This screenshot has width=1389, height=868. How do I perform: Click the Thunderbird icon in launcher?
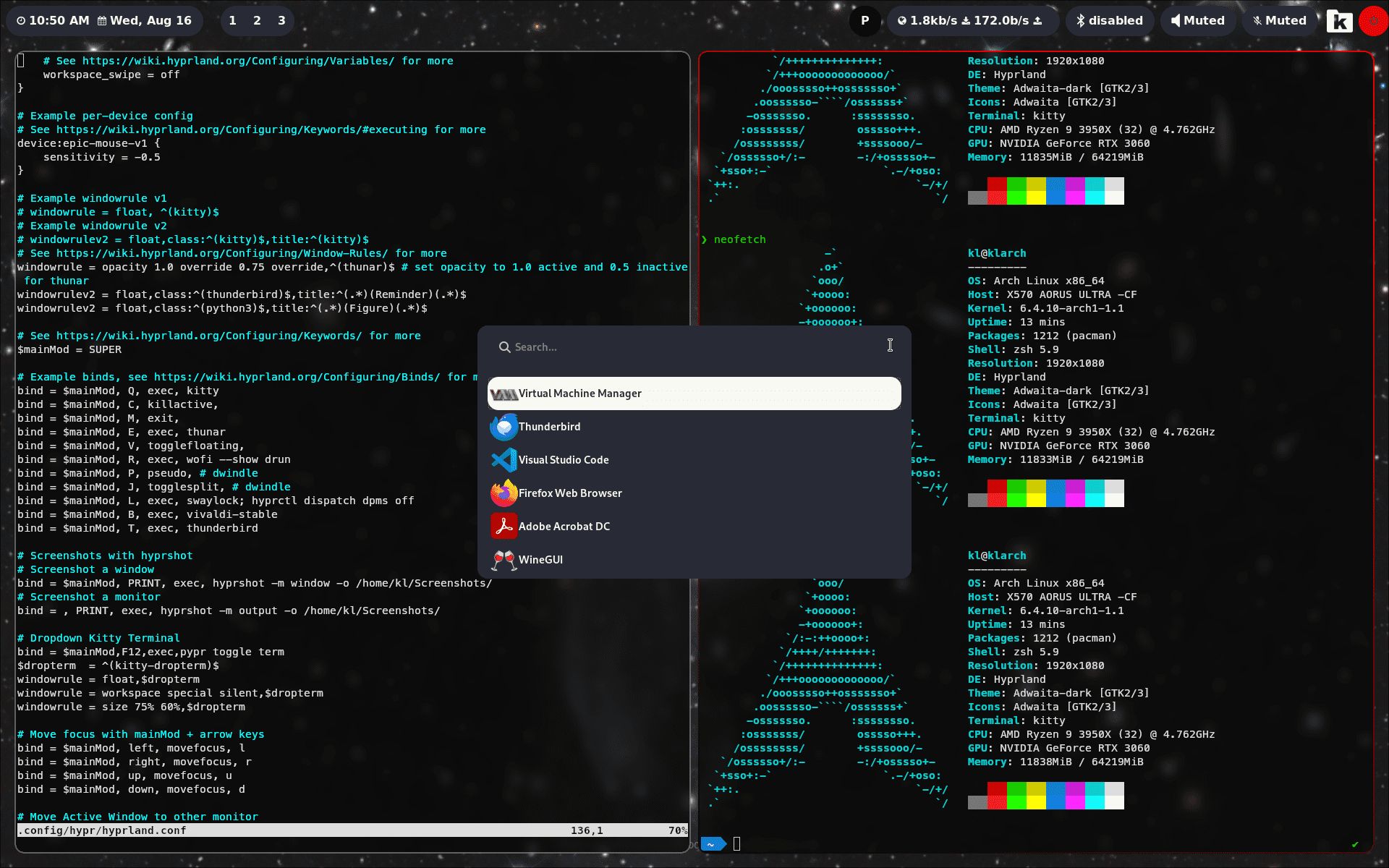tap(504, 427)
